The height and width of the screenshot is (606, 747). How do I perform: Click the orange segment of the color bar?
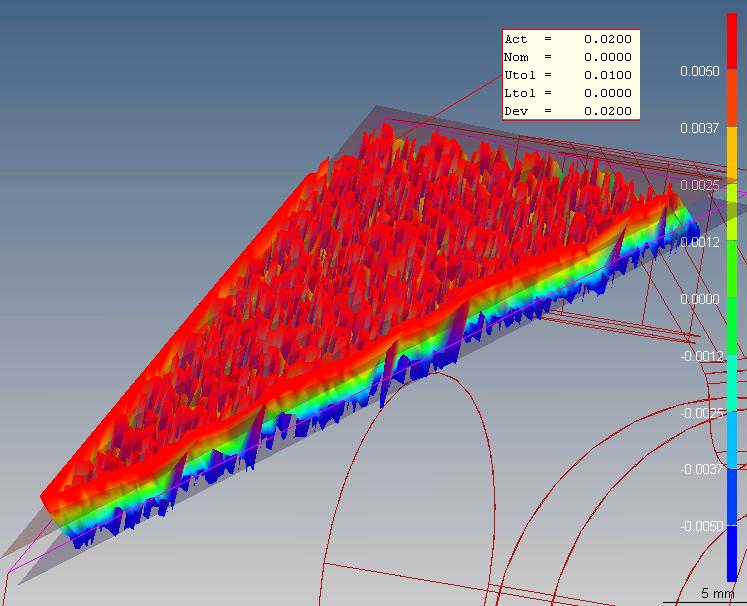[x=732, y=99]
